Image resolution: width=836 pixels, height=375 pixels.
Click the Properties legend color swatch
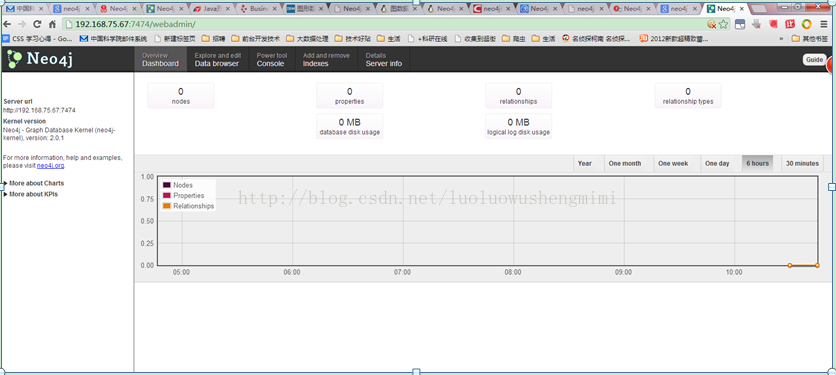[167, 196]
